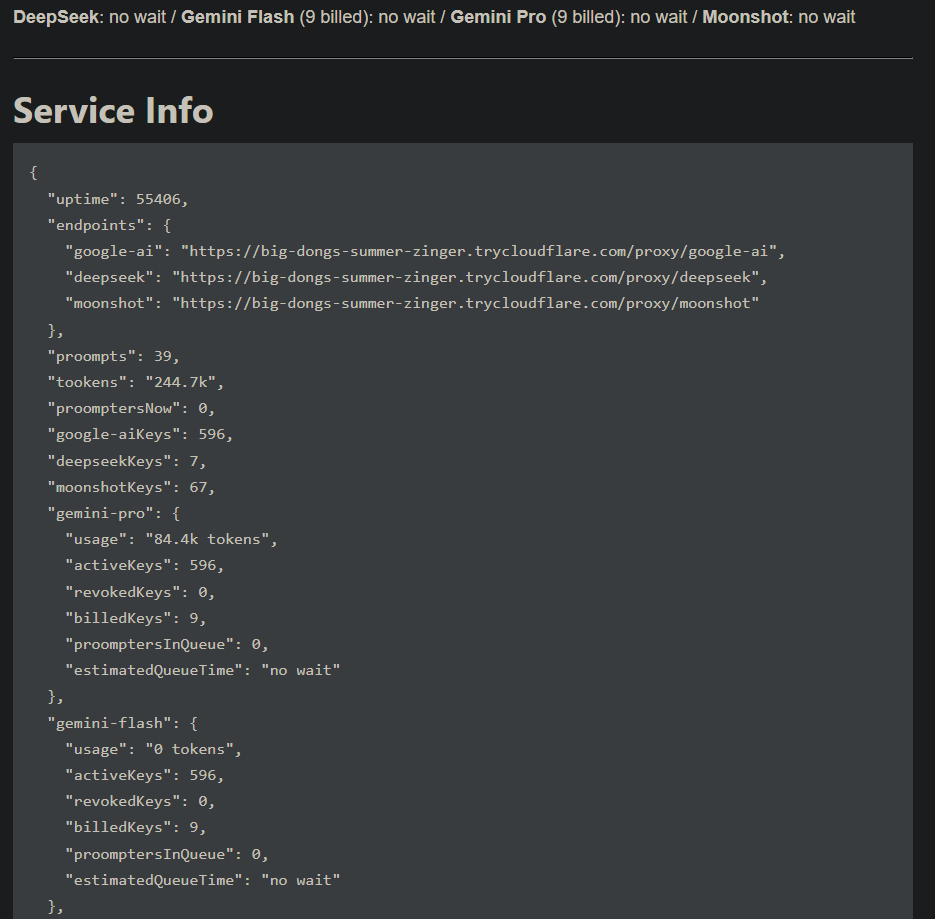The height and width of the screenshot is (919, 935).
Task: Click "Gemini Pro" in the top status line
Action: pos(498,17)
